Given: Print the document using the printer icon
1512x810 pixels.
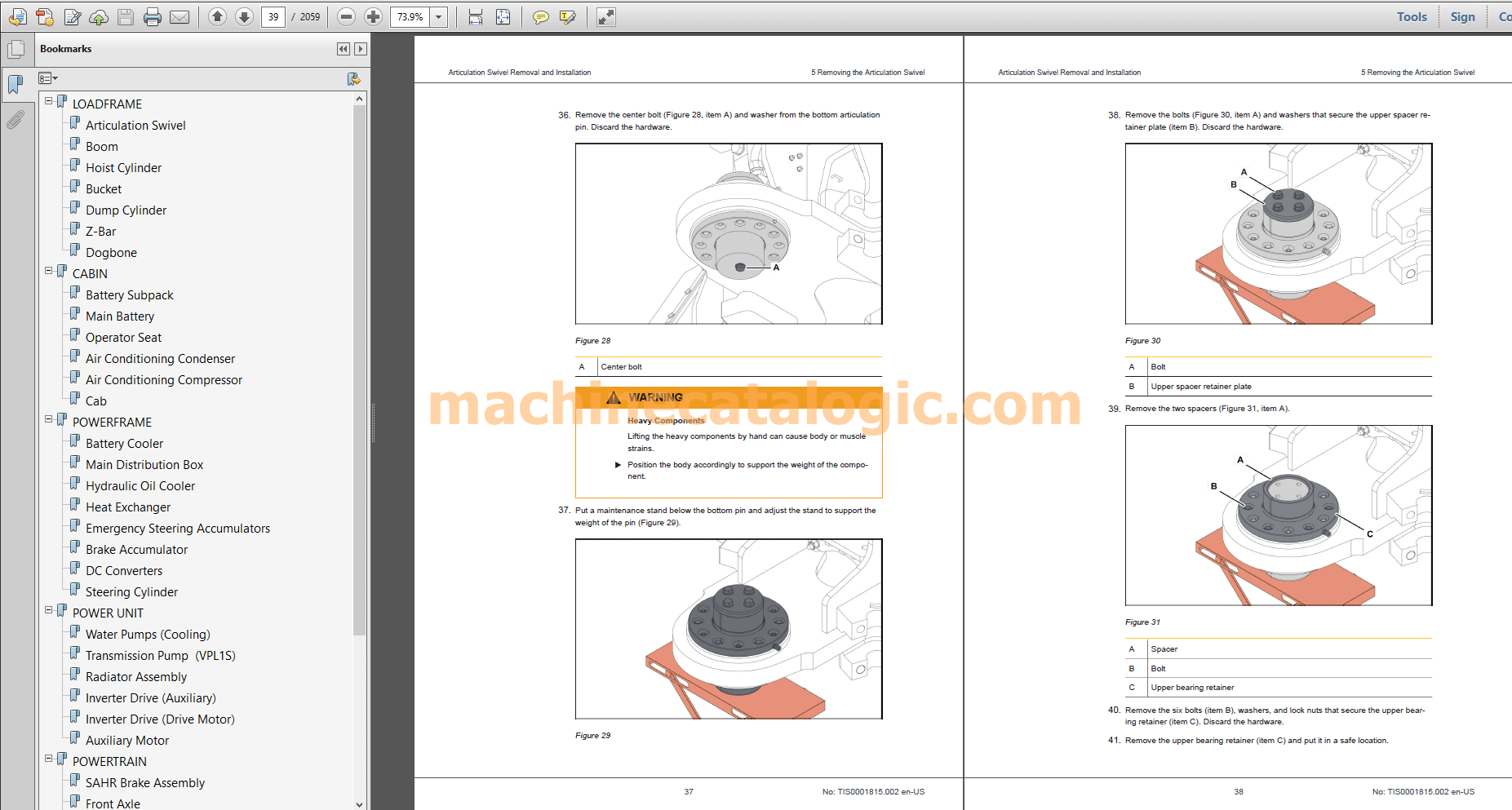Looking at the screenshot, I should click(153, 16).
